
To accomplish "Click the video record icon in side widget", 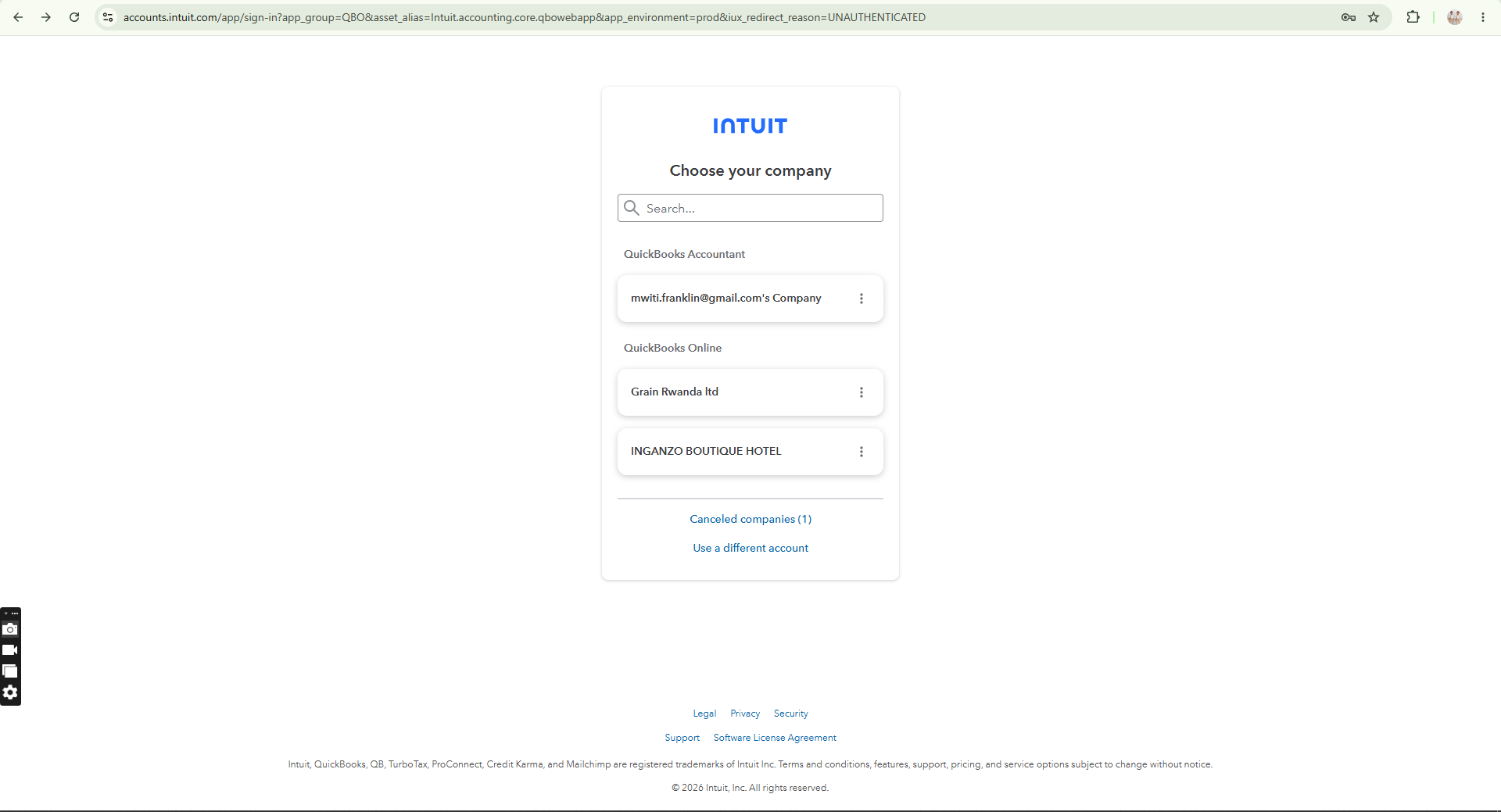I will (x=10, y=650).
